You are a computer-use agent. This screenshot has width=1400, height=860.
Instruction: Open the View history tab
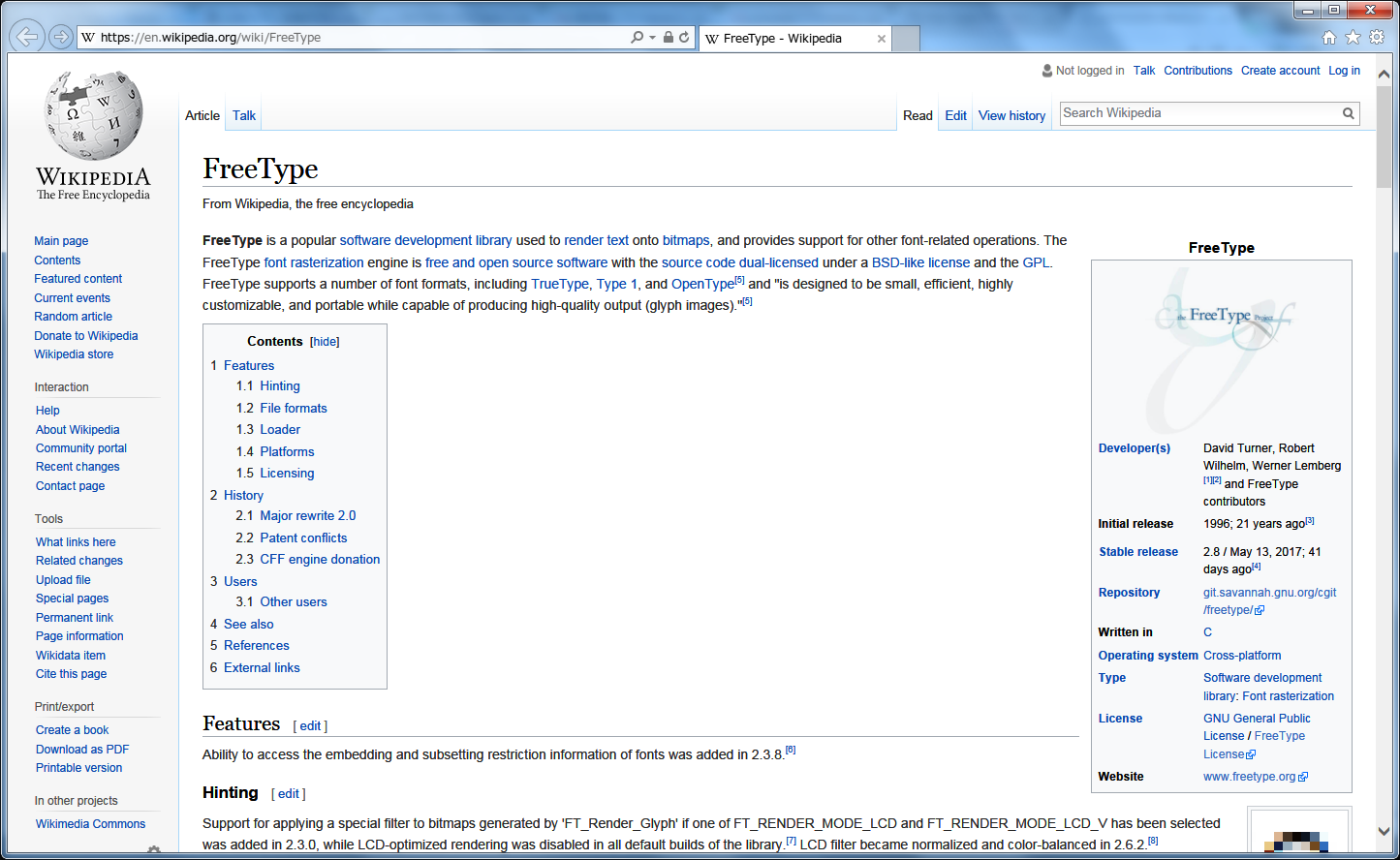1011,115
